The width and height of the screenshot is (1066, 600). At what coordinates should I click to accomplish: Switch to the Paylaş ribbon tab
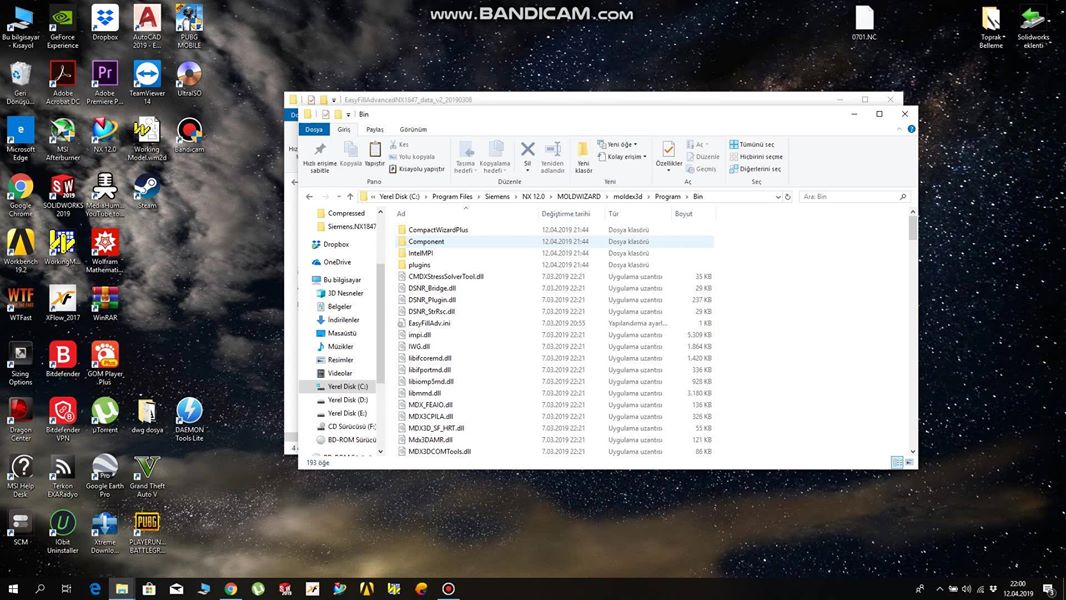point(375,129)
